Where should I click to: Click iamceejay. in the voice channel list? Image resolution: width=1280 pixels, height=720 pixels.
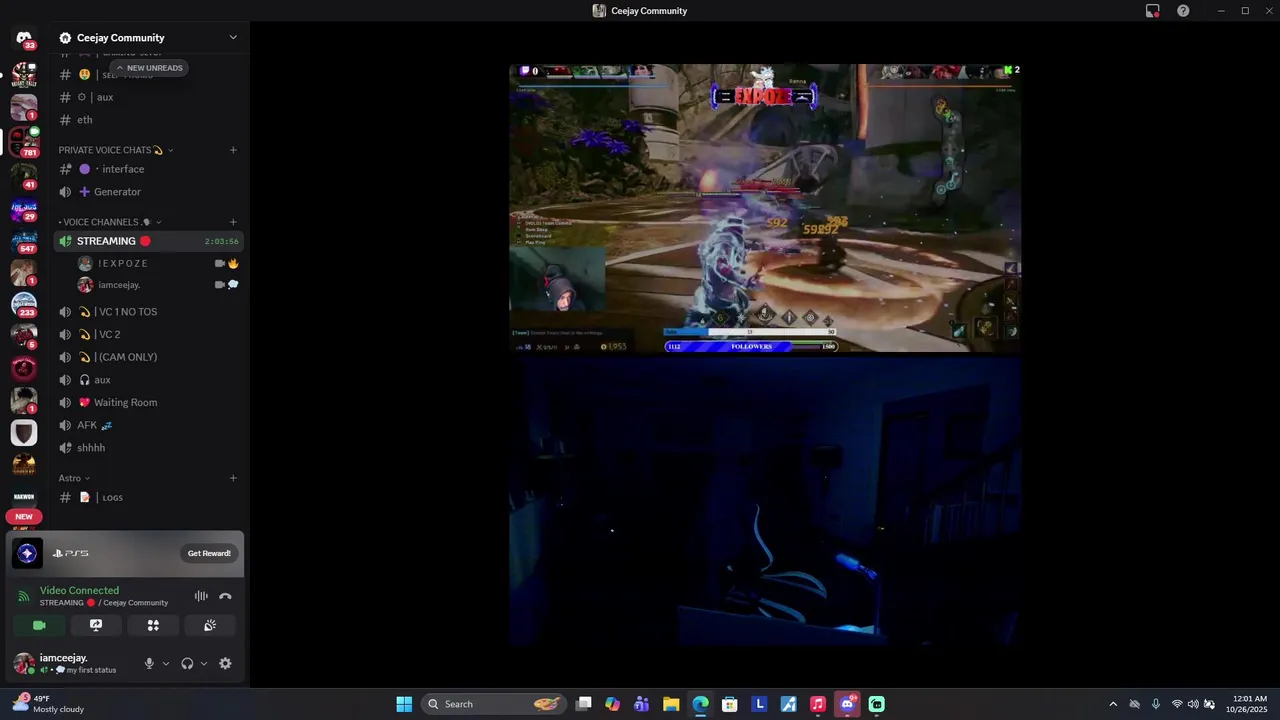[x=119, y=285]
